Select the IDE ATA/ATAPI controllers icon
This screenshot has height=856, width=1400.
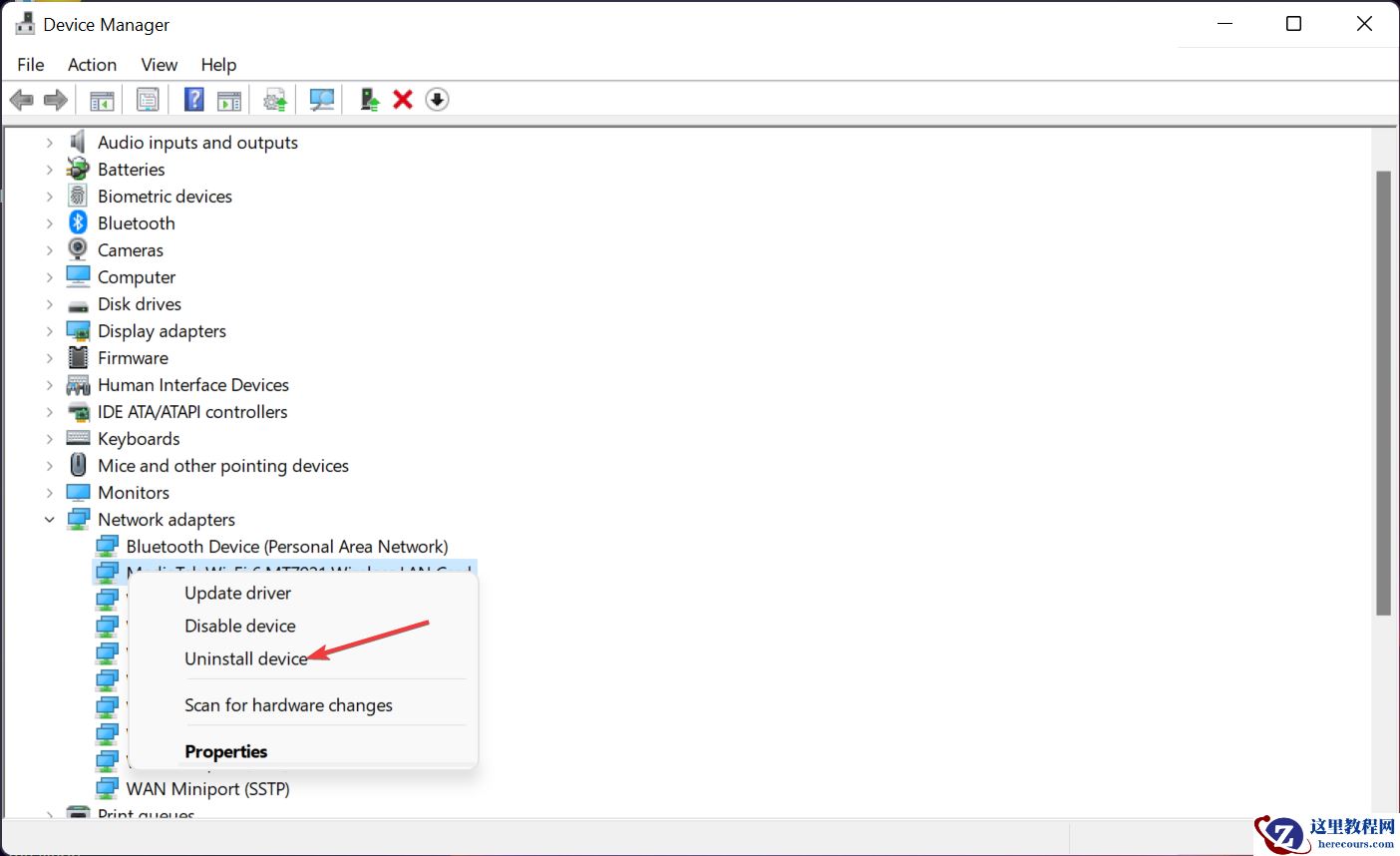(x=78, y=412)
